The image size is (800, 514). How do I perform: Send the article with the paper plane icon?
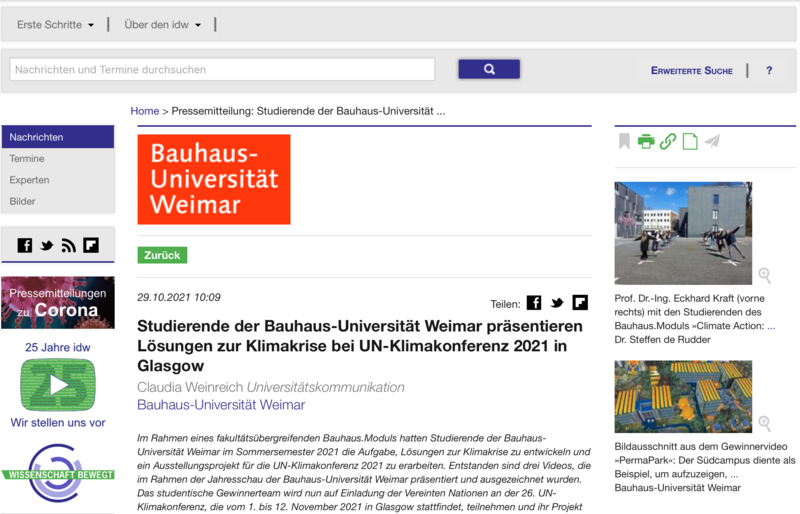click(x=712, y=141)
